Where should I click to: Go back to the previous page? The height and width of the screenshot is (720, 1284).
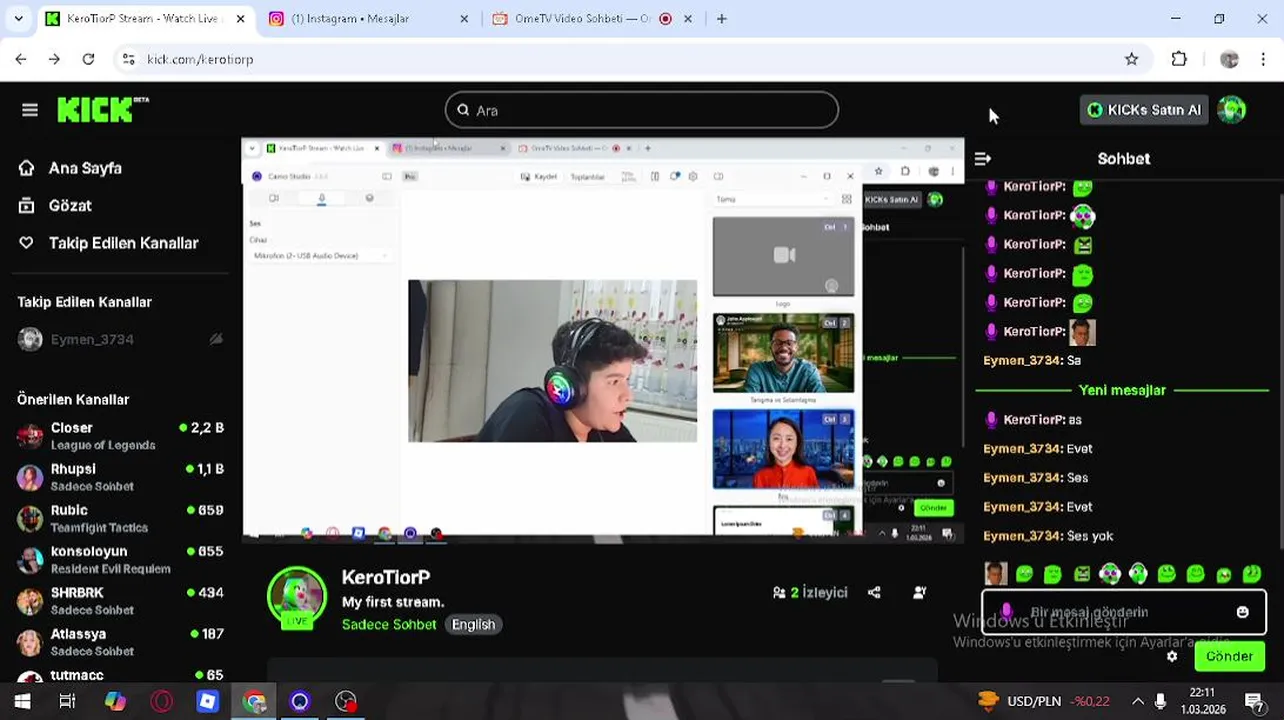pyautogui.click(x=21, y=59)
